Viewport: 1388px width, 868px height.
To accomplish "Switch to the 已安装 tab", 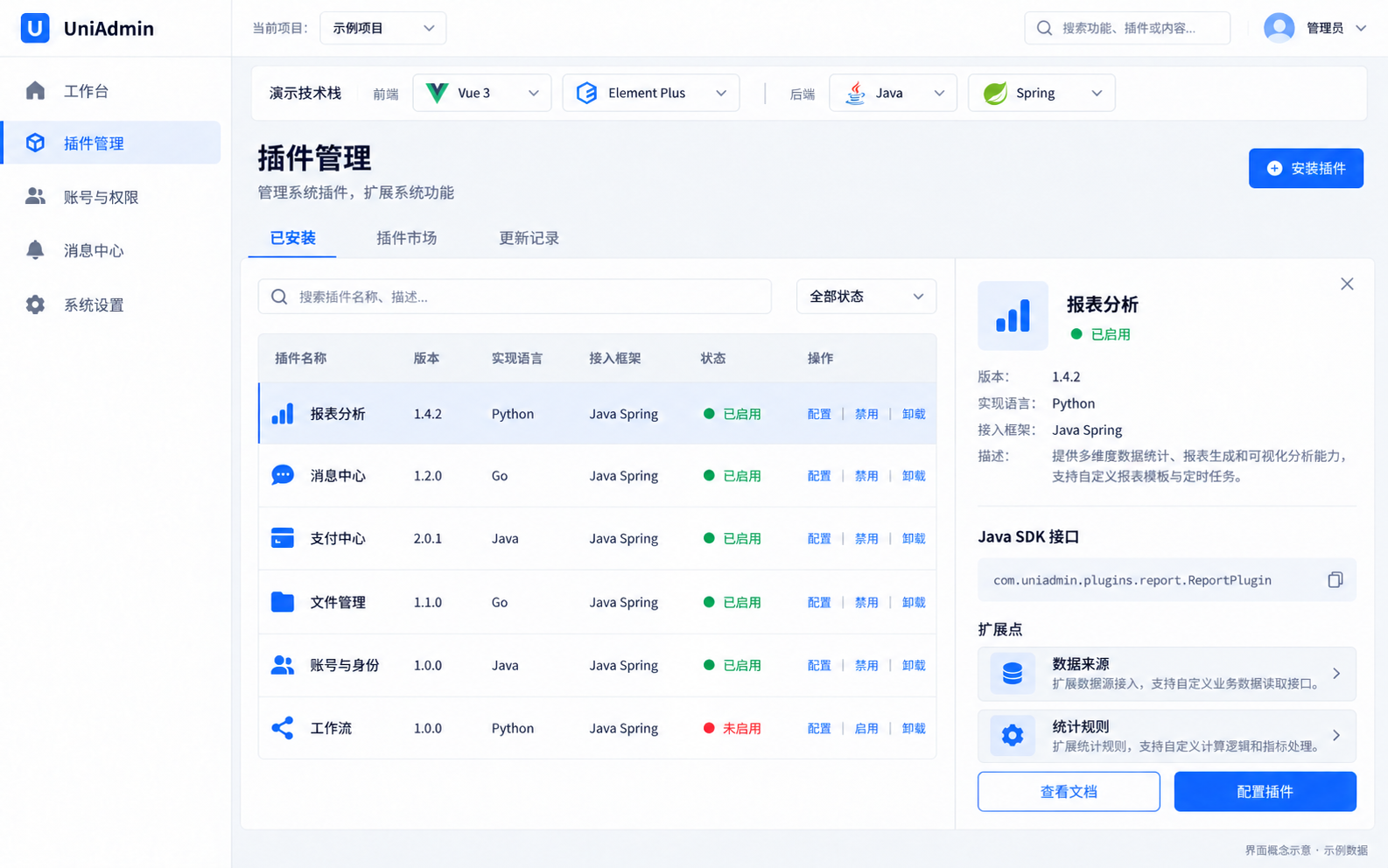I will pos(292,238).
